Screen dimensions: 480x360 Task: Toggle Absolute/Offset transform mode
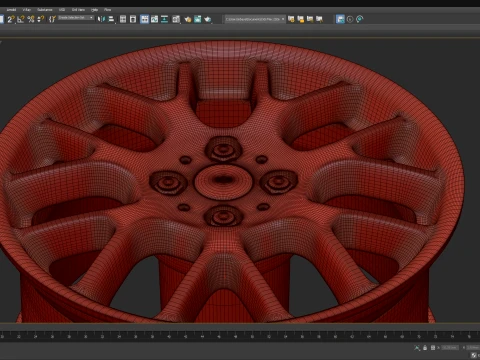click(x=433, y=348)
